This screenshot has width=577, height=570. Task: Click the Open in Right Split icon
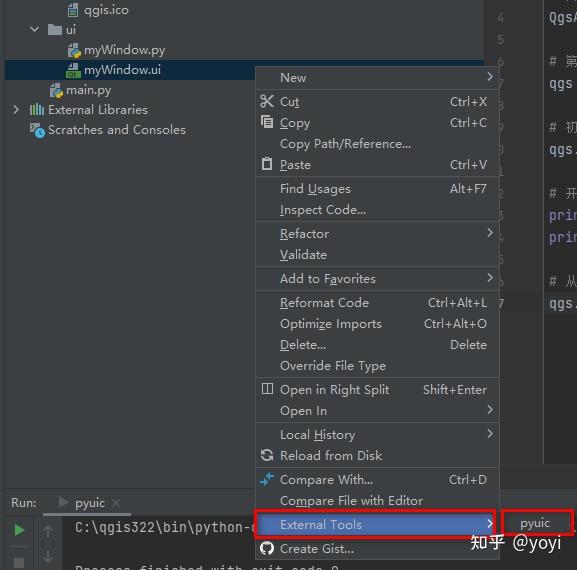click(267, 389)
